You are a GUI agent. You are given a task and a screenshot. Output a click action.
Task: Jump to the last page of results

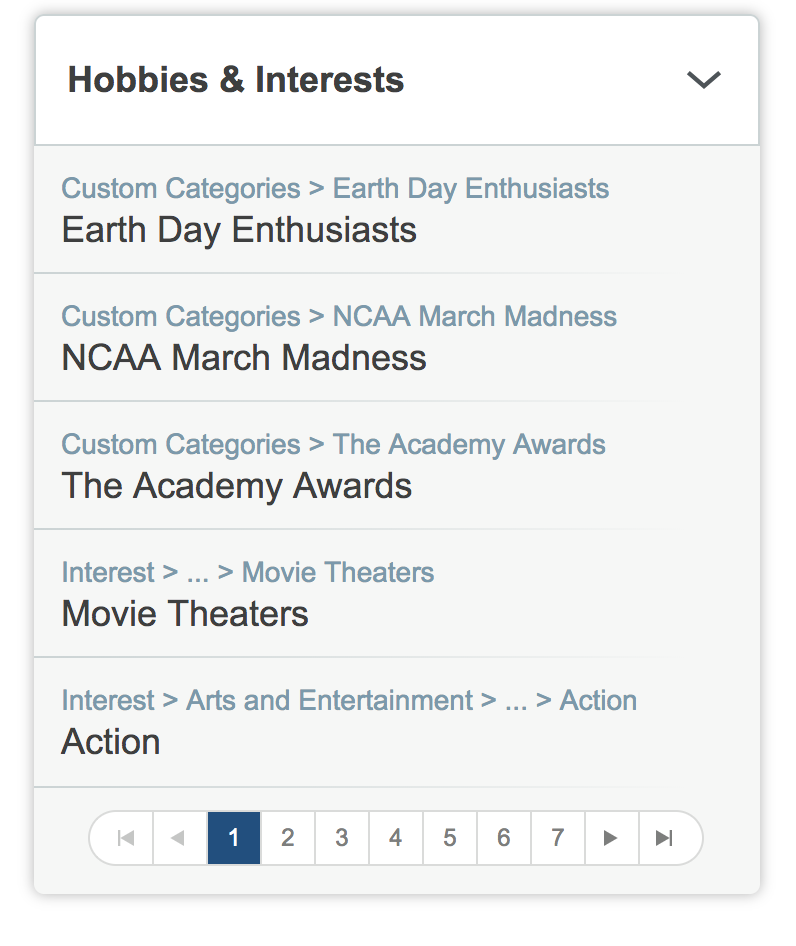coord(665,838)
